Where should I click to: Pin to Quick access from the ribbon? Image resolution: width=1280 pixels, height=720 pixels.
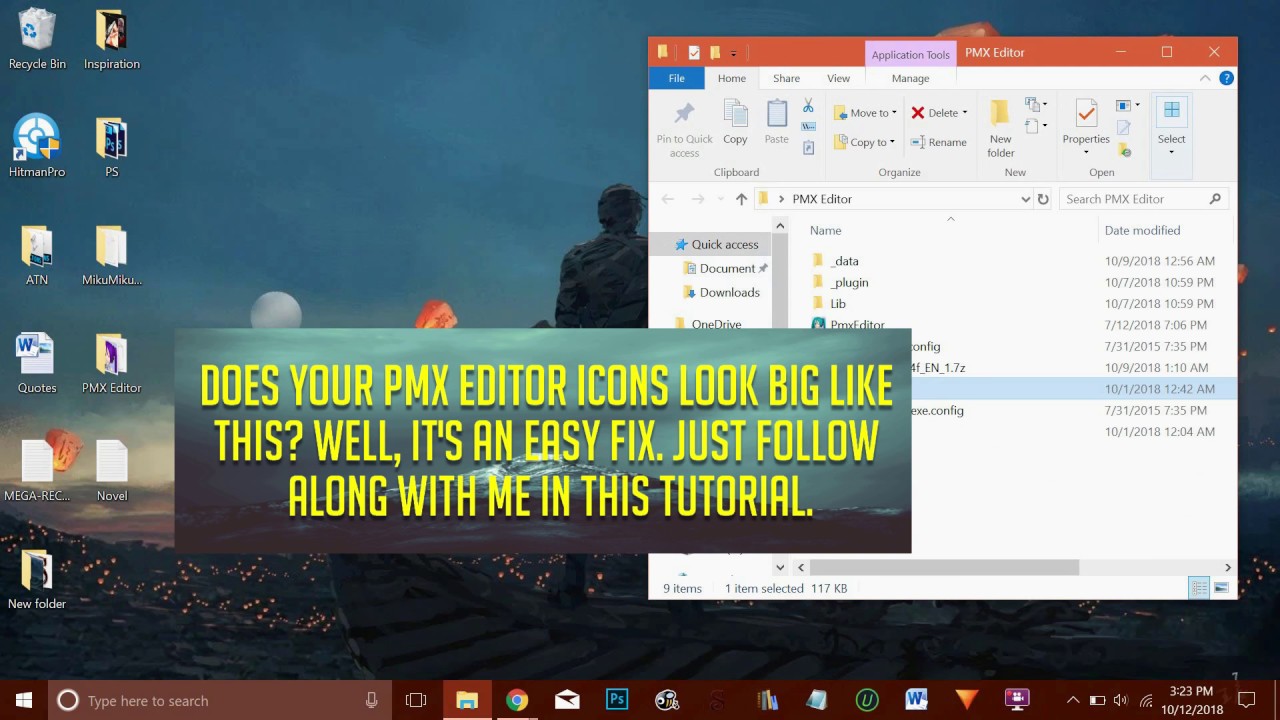click(x=684, y=125)
